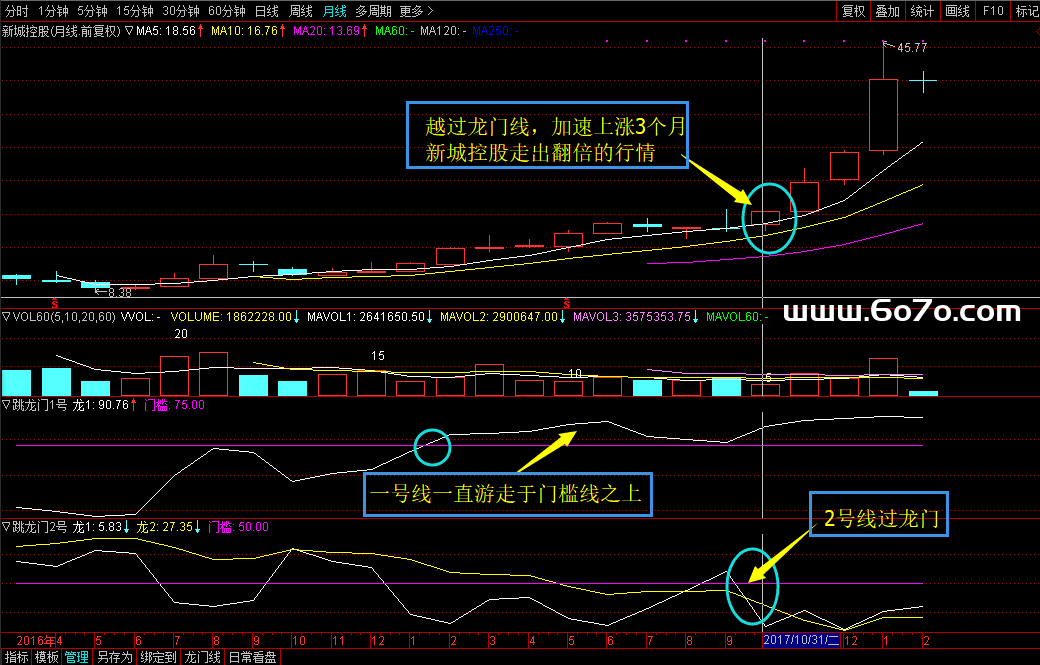The height and width of the screenshot is (665, 1040).
Task: Open the 统计 statistics tool
Action: tap(922, 11)
